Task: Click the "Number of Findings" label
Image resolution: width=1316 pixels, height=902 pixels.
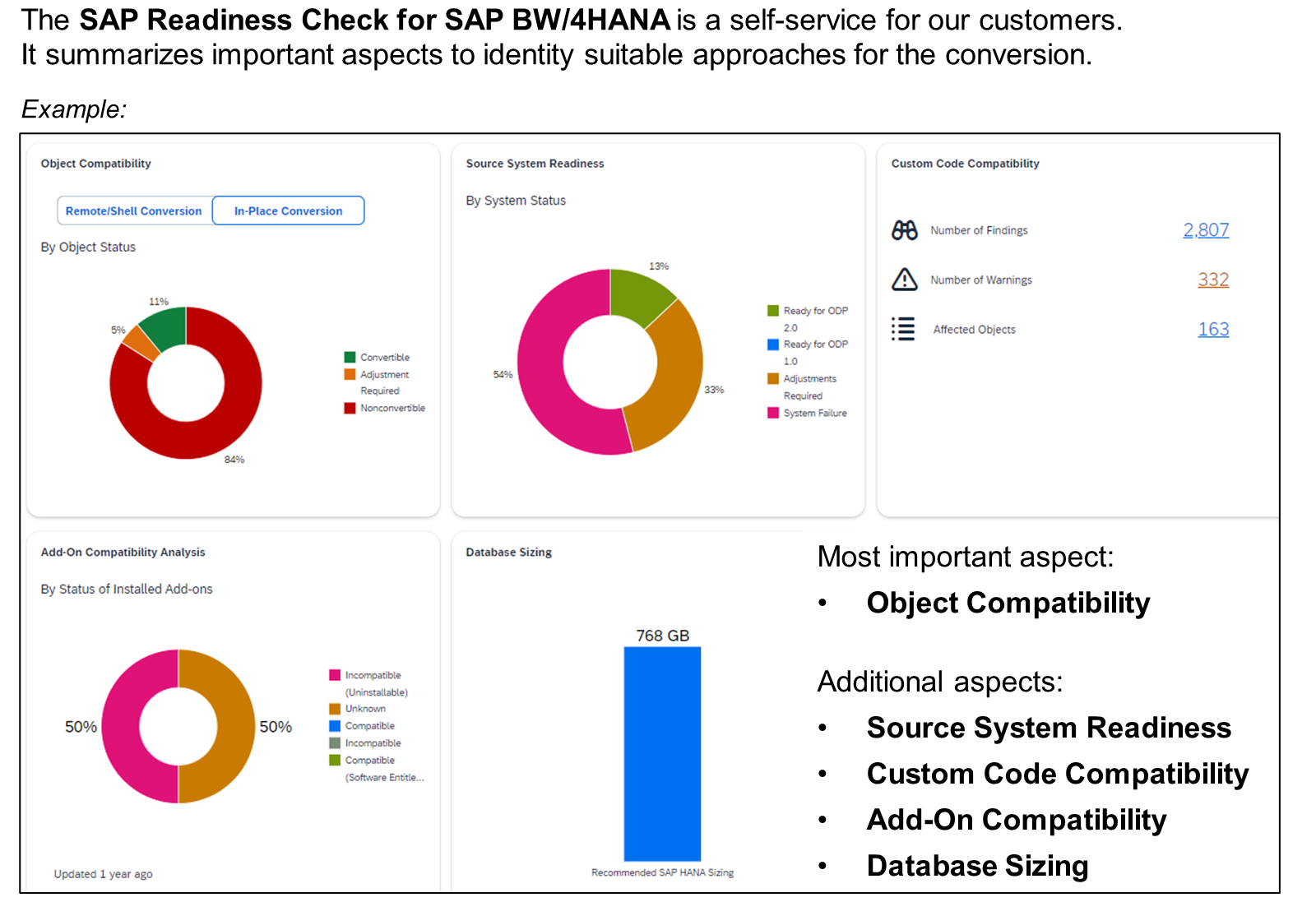Action: tap(979, 230)
